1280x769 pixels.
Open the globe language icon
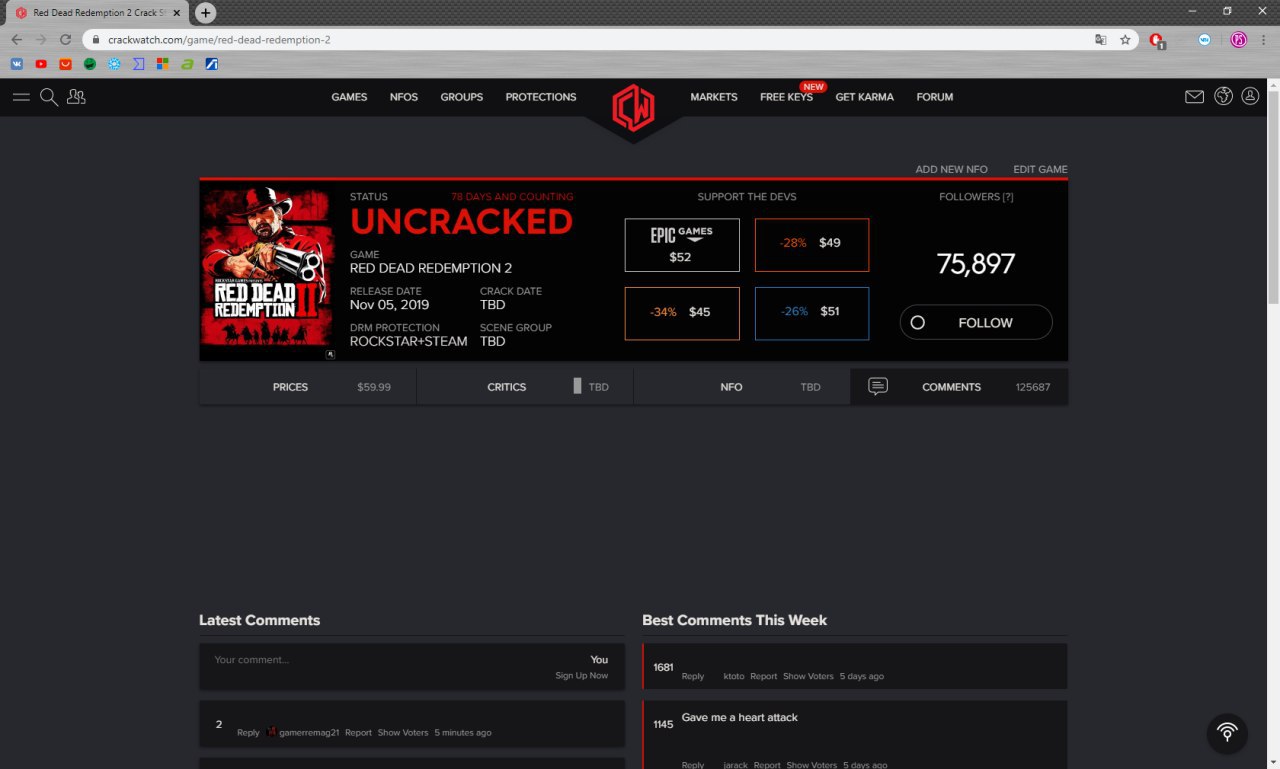pyautogui.click(x=1223, y=97)
